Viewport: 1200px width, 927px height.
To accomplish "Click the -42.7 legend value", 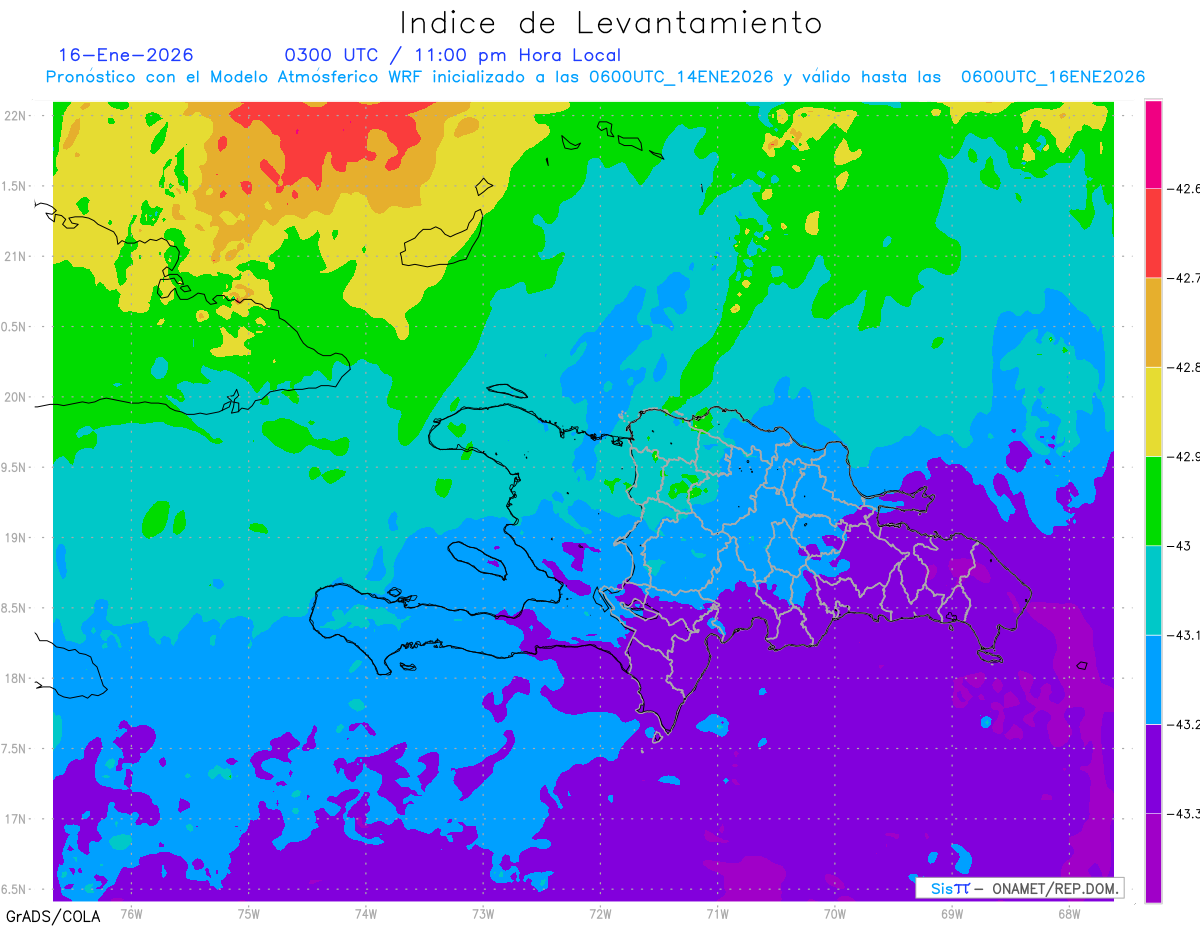I will coord(1182,278).
